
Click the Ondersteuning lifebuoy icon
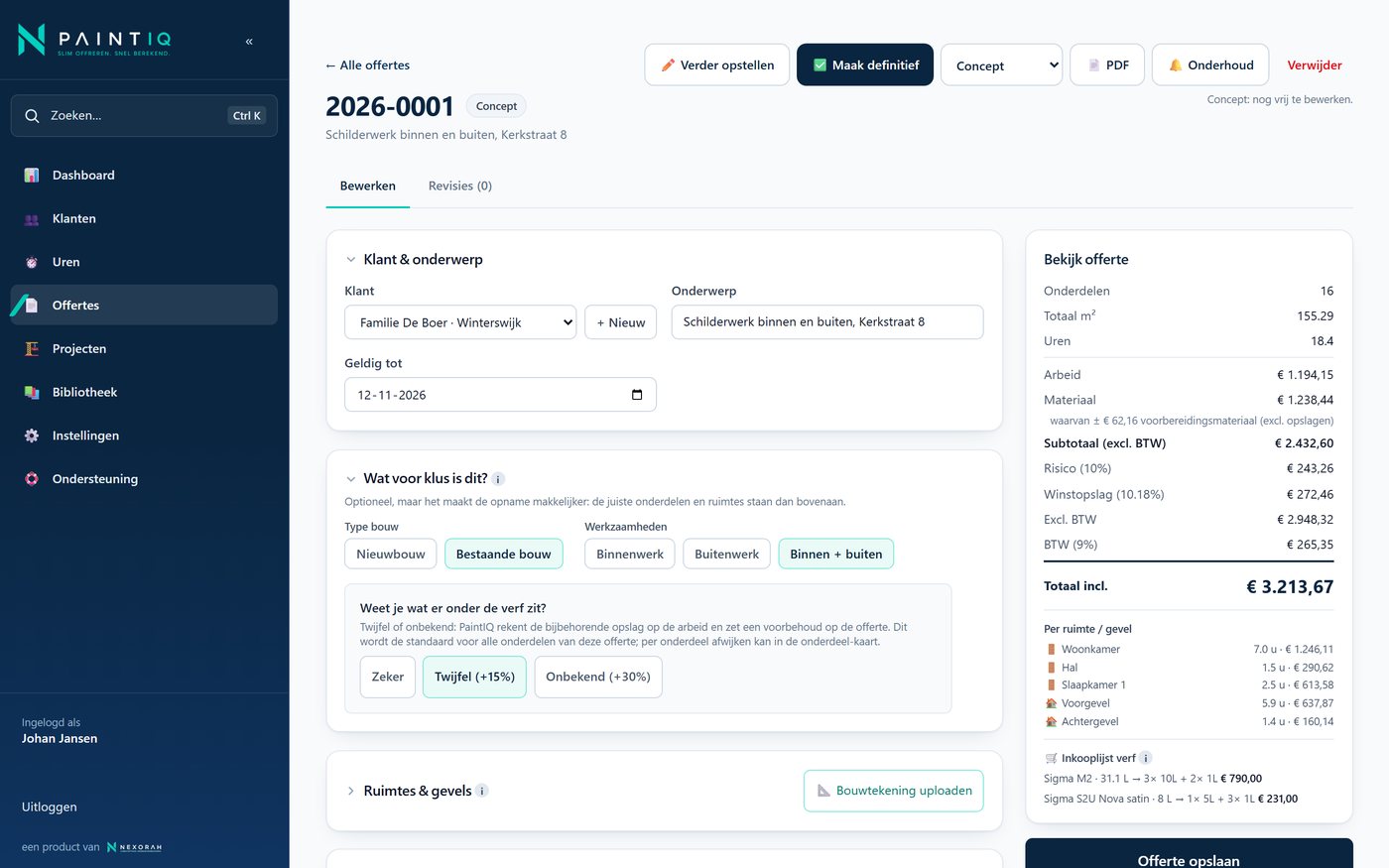tap(32, 479)
